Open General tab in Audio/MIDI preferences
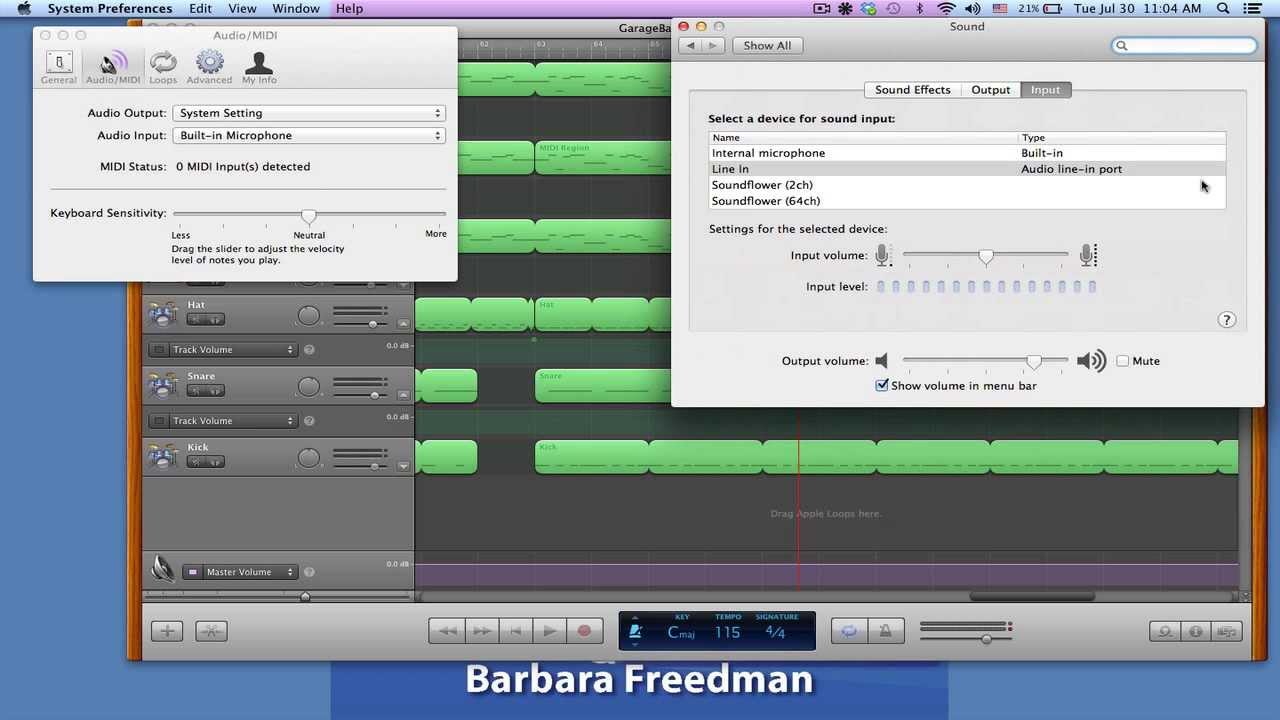The height and width of the screenshot is (720, 1280). point(58,68)
